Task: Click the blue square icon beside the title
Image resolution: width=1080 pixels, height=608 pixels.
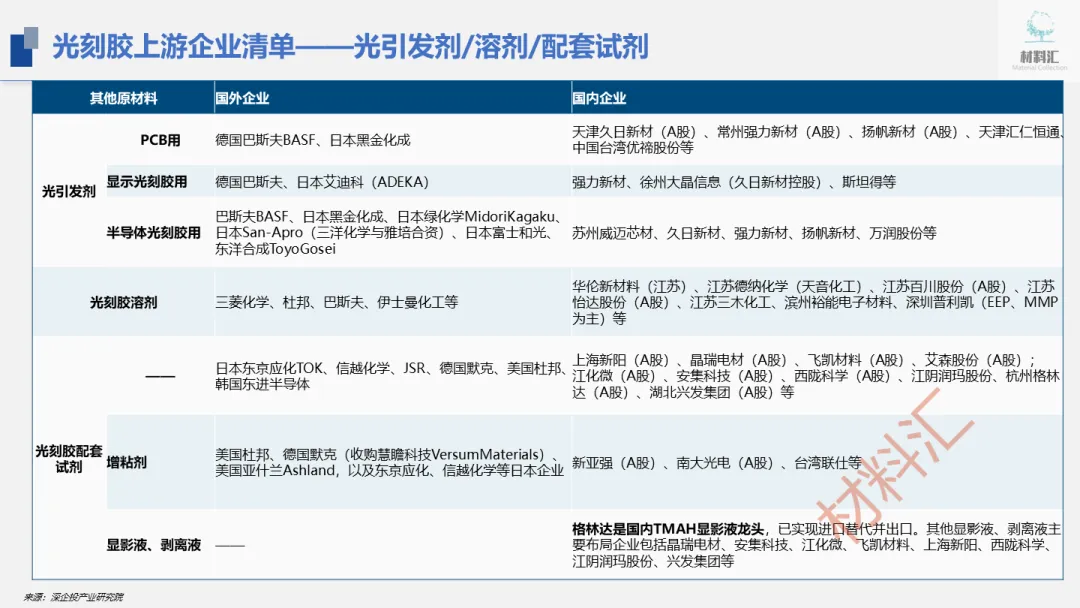Action: pyautogui.click(x=24, y=47)
